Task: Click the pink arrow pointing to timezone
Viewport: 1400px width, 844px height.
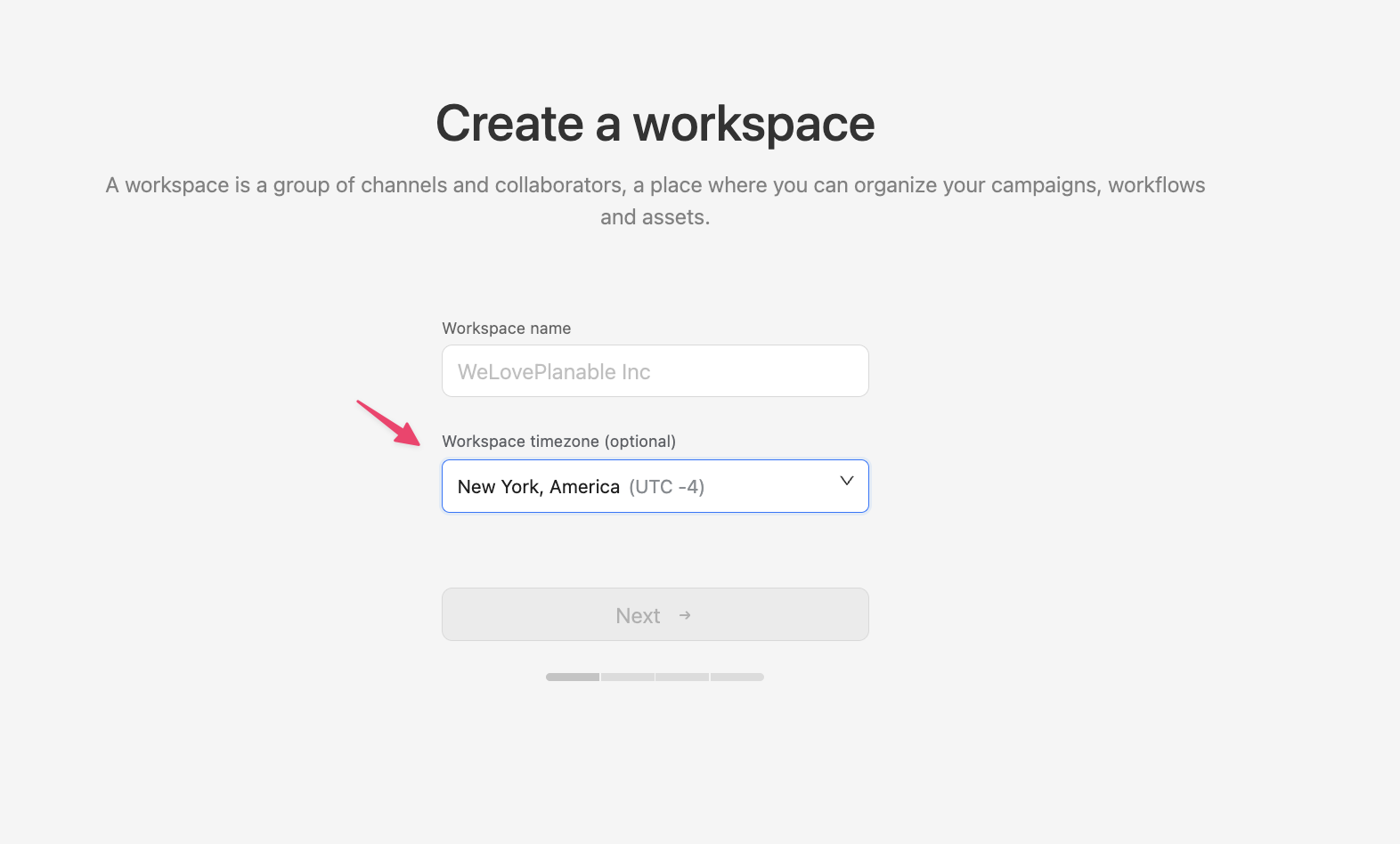Action: (x=388, y=422)
